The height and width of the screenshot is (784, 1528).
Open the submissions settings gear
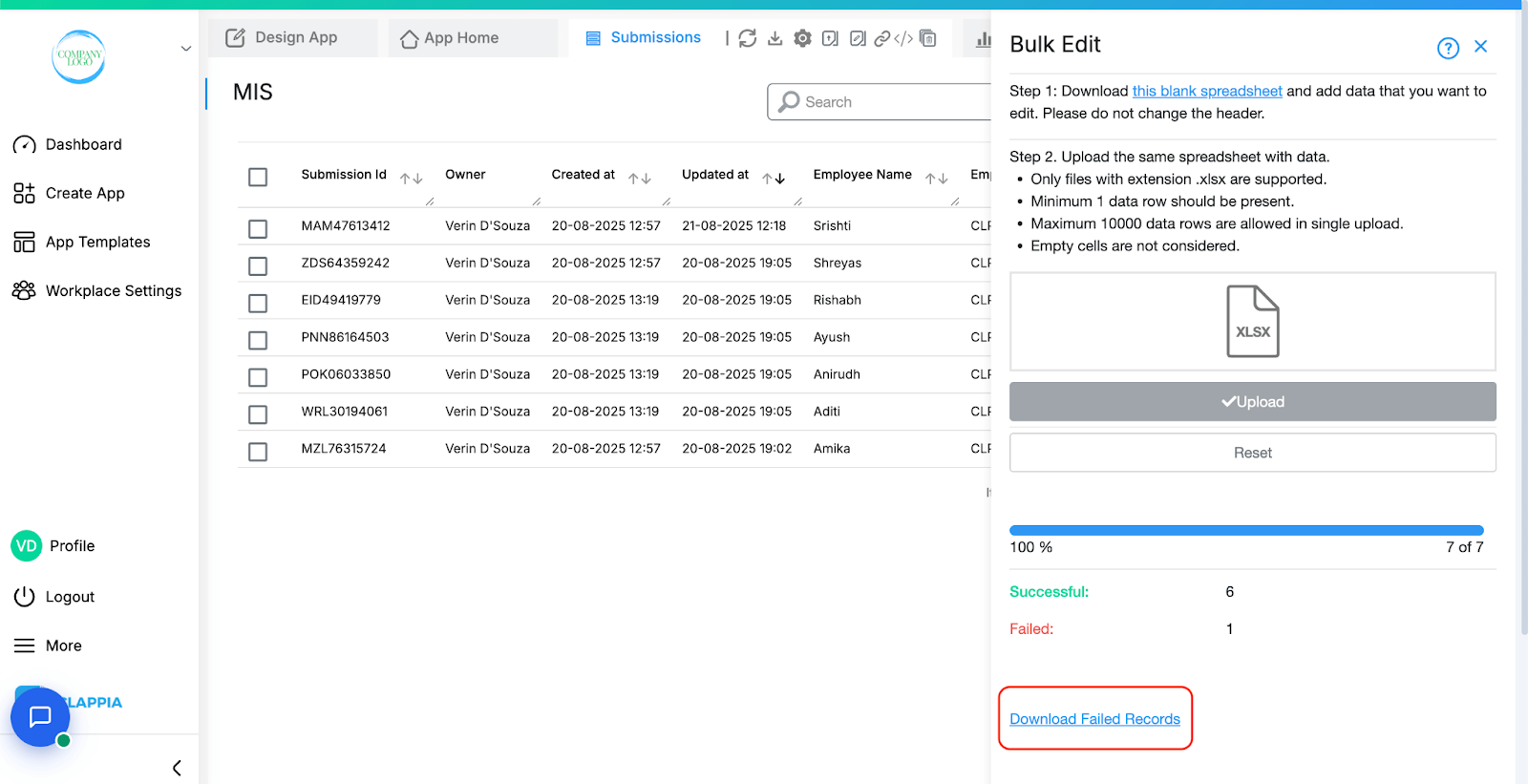(803, 38)
